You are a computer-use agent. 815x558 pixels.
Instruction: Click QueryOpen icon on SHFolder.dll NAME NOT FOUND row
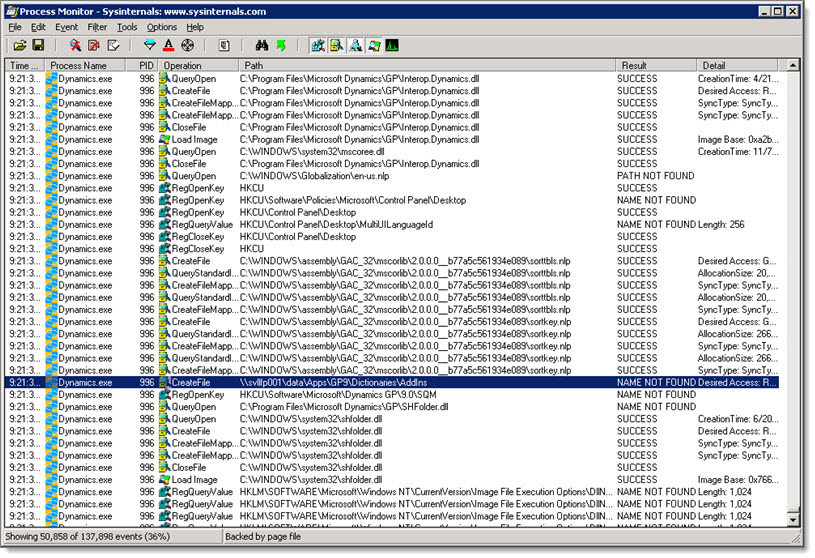point(164,407)
